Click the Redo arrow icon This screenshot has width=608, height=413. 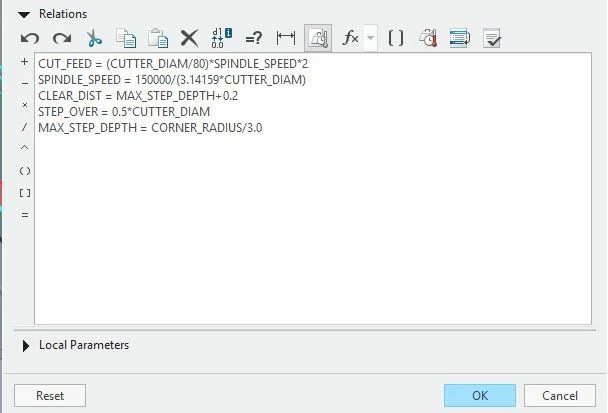[x=62, y=38]
